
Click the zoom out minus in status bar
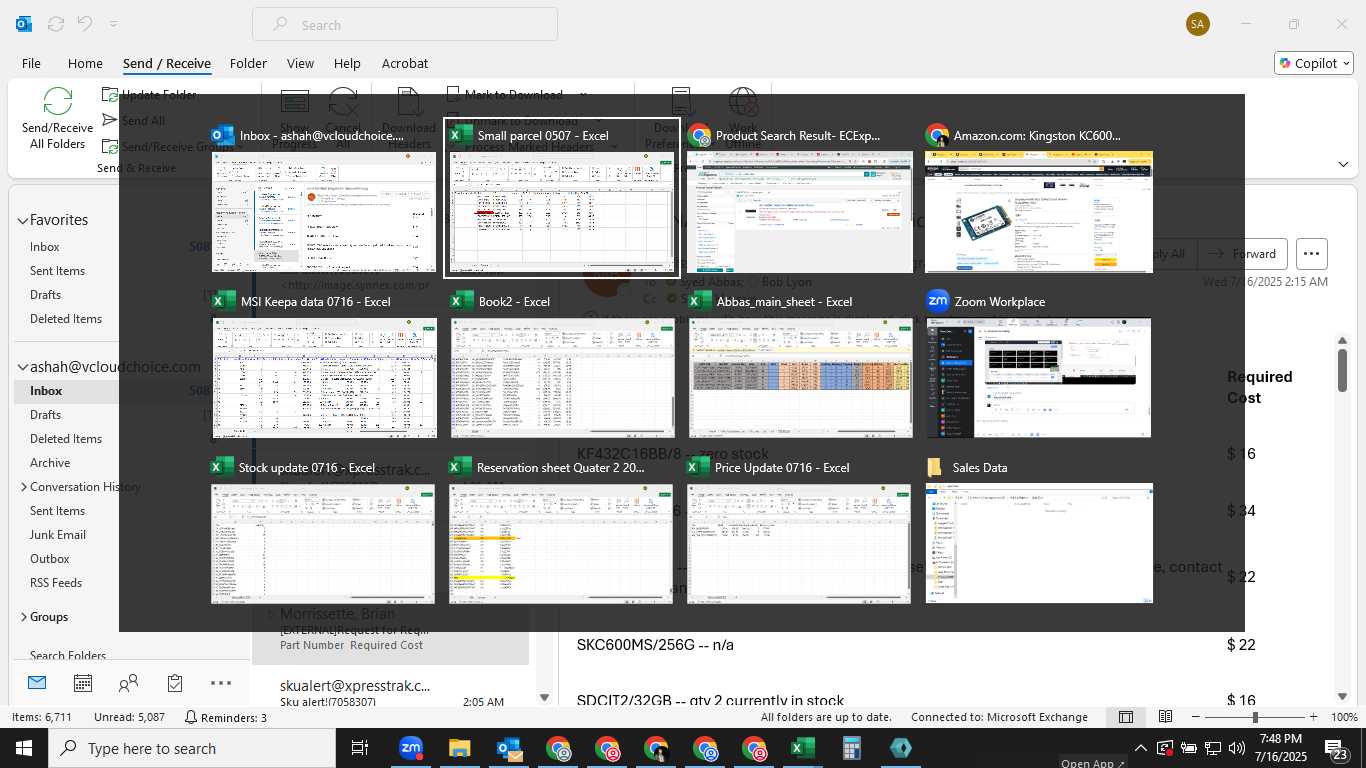1196,717
